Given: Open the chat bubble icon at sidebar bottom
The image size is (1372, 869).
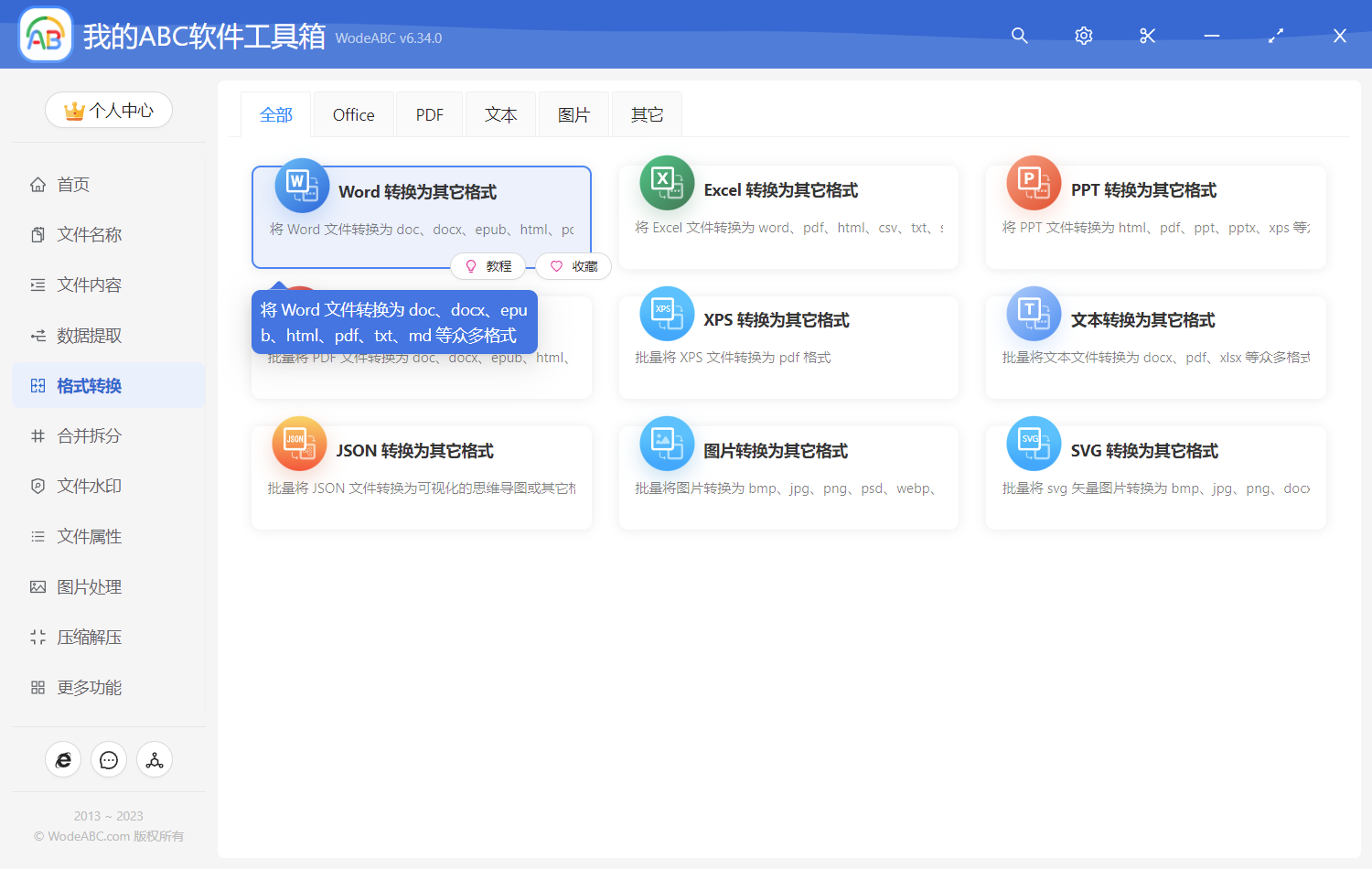Looking at the screenshot, I should point(109,759).
